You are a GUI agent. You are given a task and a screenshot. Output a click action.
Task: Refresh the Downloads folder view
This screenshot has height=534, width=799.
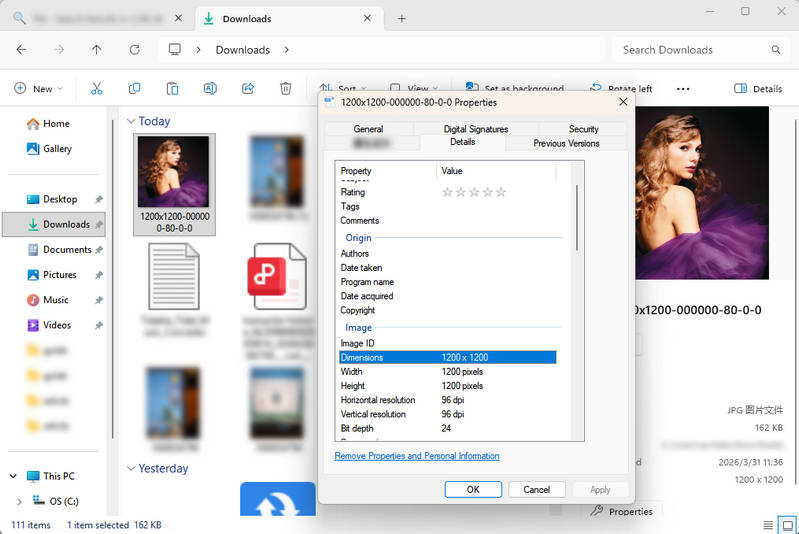[134, 49]
